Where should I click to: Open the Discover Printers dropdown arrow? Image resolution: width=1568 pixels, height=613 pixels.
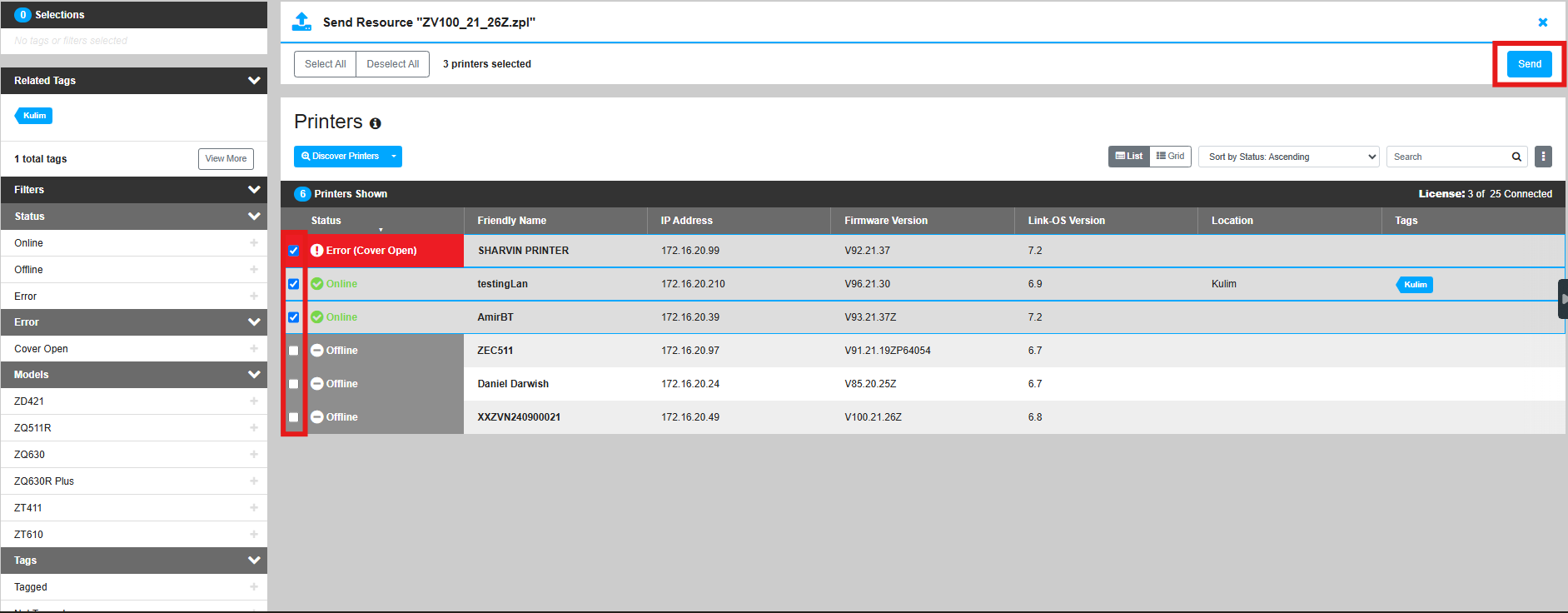tap(394, 157)
